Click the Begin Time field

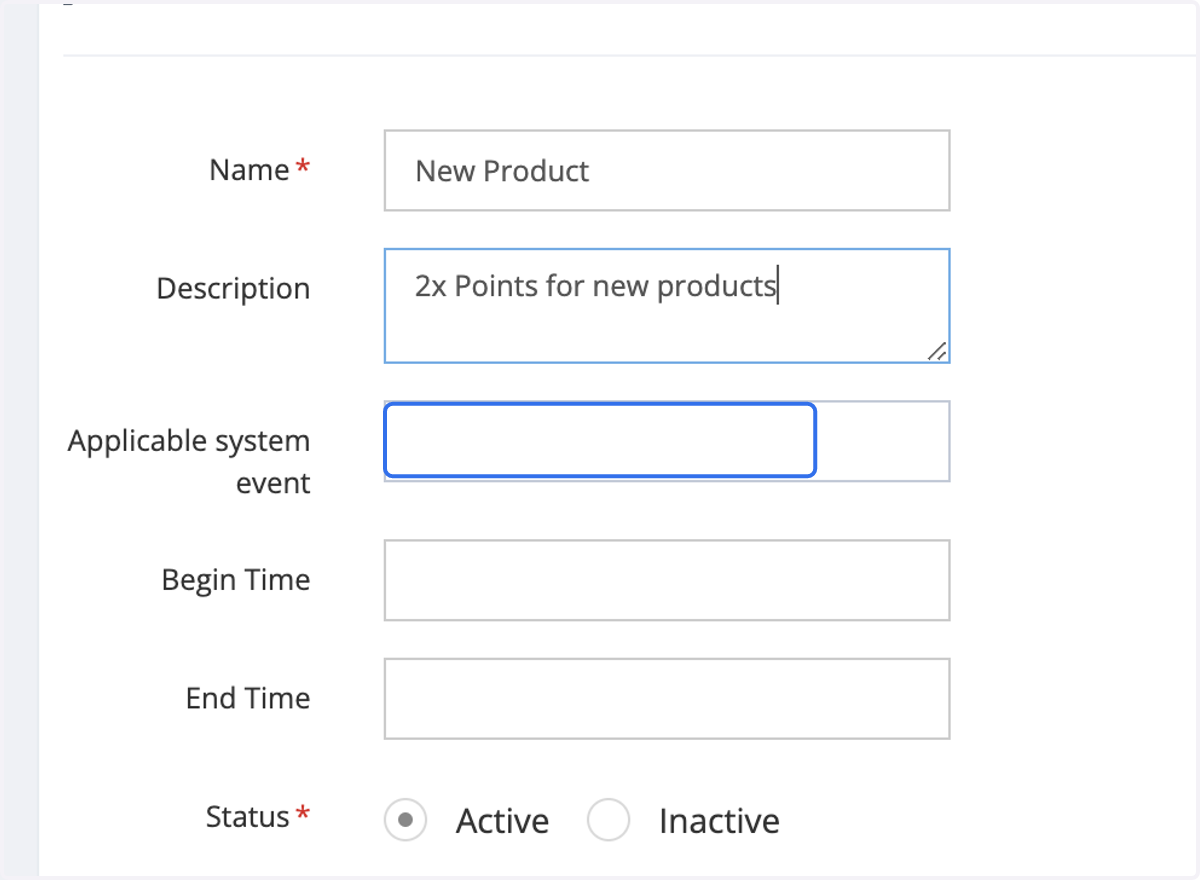pyautogui.click(x=667, y=580)
